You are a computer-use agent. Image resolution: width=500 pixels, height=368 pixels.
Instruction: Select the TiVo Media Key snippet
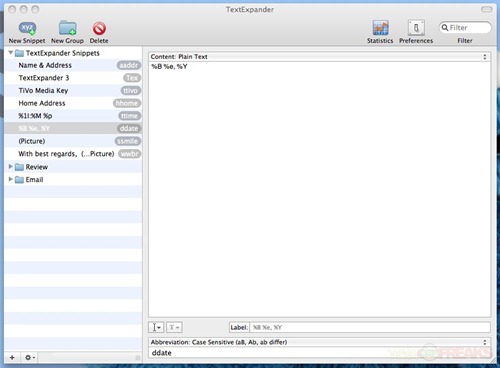pyautogui.click(x=73, y=91)
